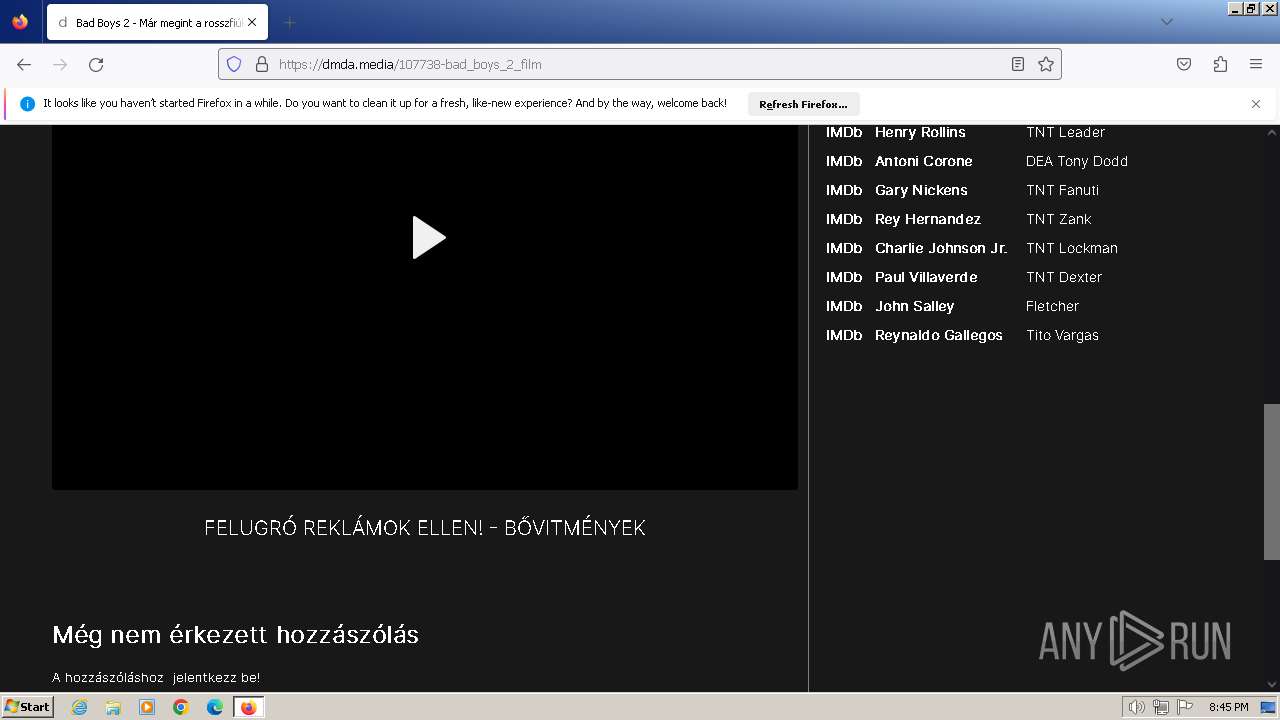Image resolution: width=1280 pixels, height=720 pixels.
Task: Open IMDb link for Antoni Corone
Action: (844, 161)
